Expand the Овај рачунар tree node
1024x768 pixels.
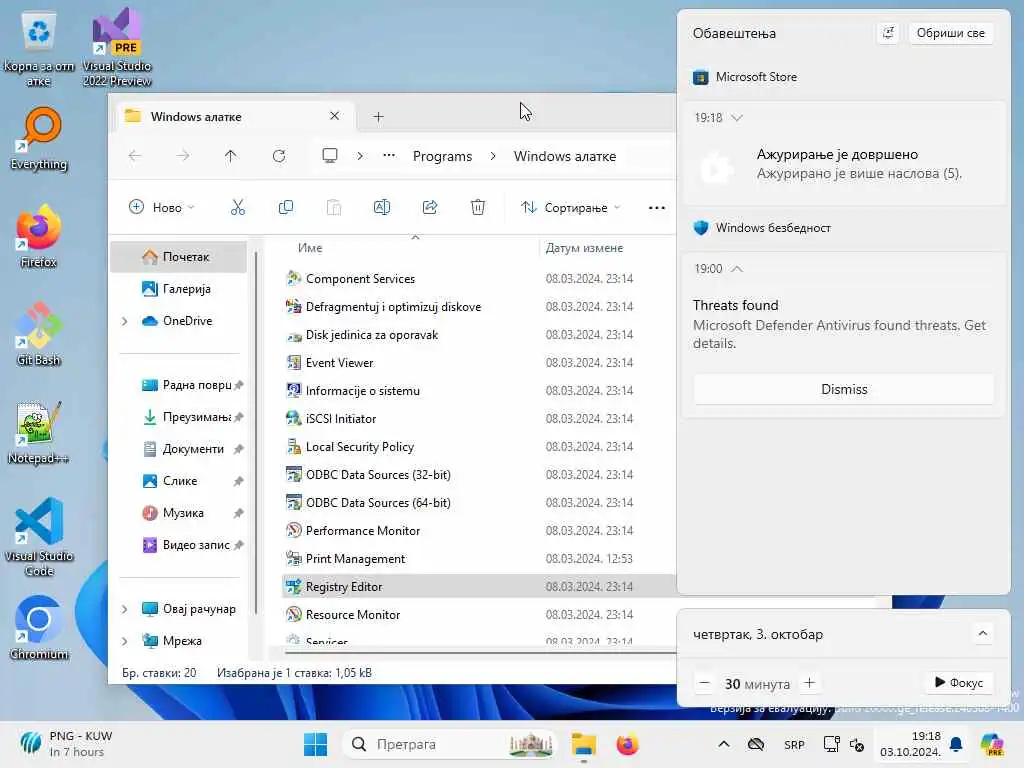point(125,609)
